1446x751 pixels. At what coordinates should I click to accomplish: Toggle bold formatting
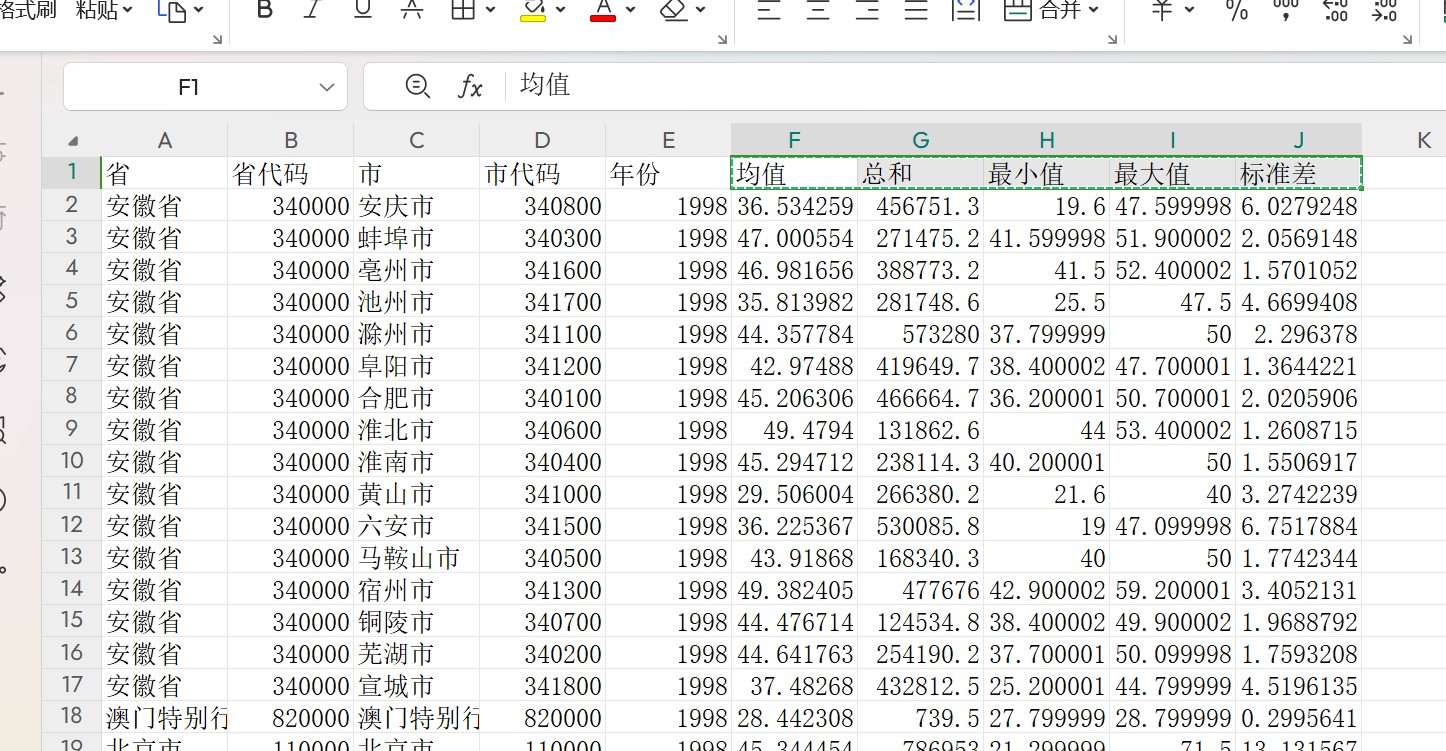264,10
